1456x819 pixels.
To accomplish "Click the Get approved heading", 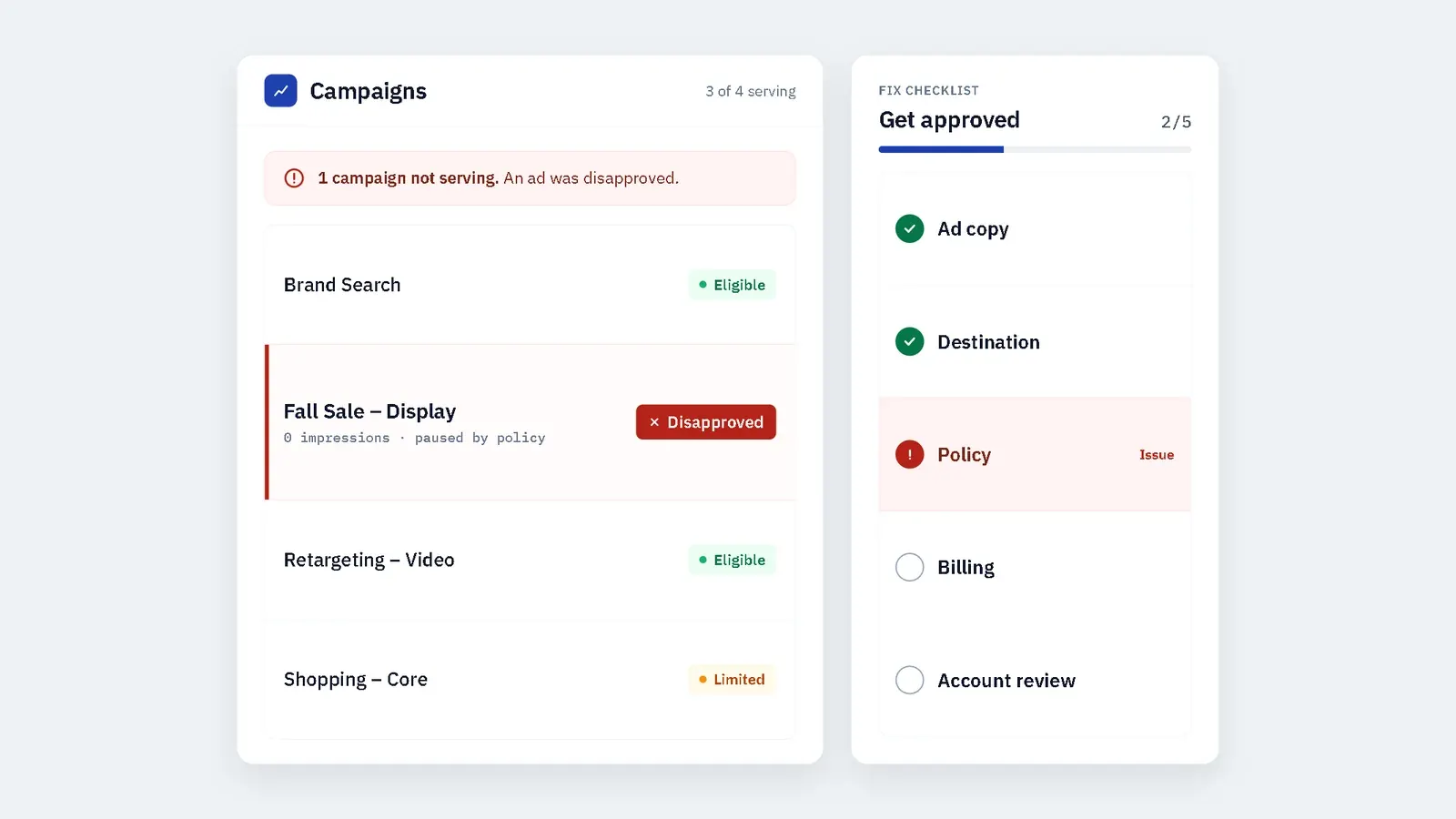I will point(949,120).
